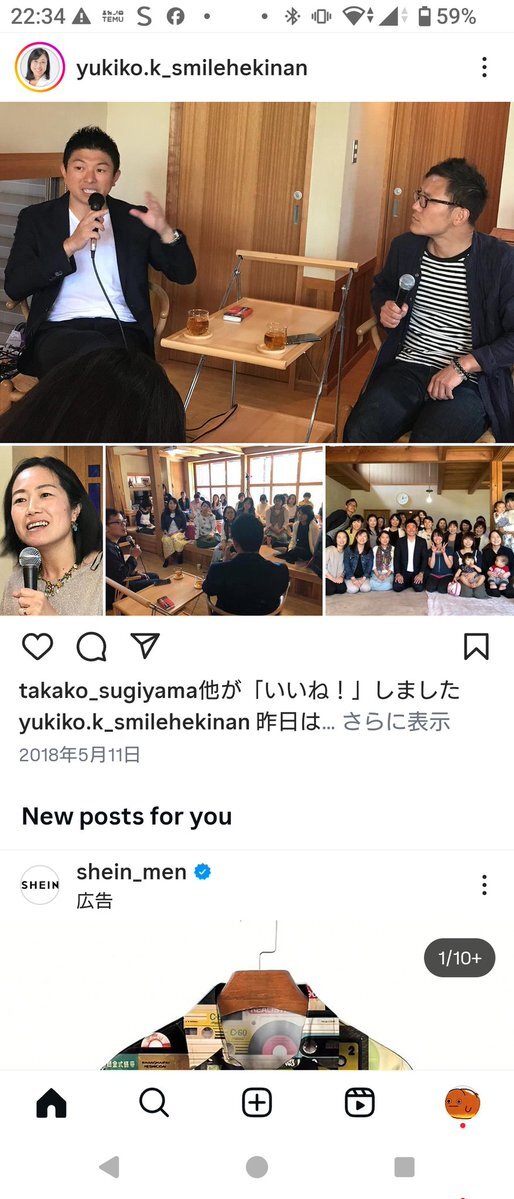The width and height of the screenshot is (514, 1199).
Task: Open the Search tab magnifier icon
Action: pyautogui.click(x=154, y=1103)
